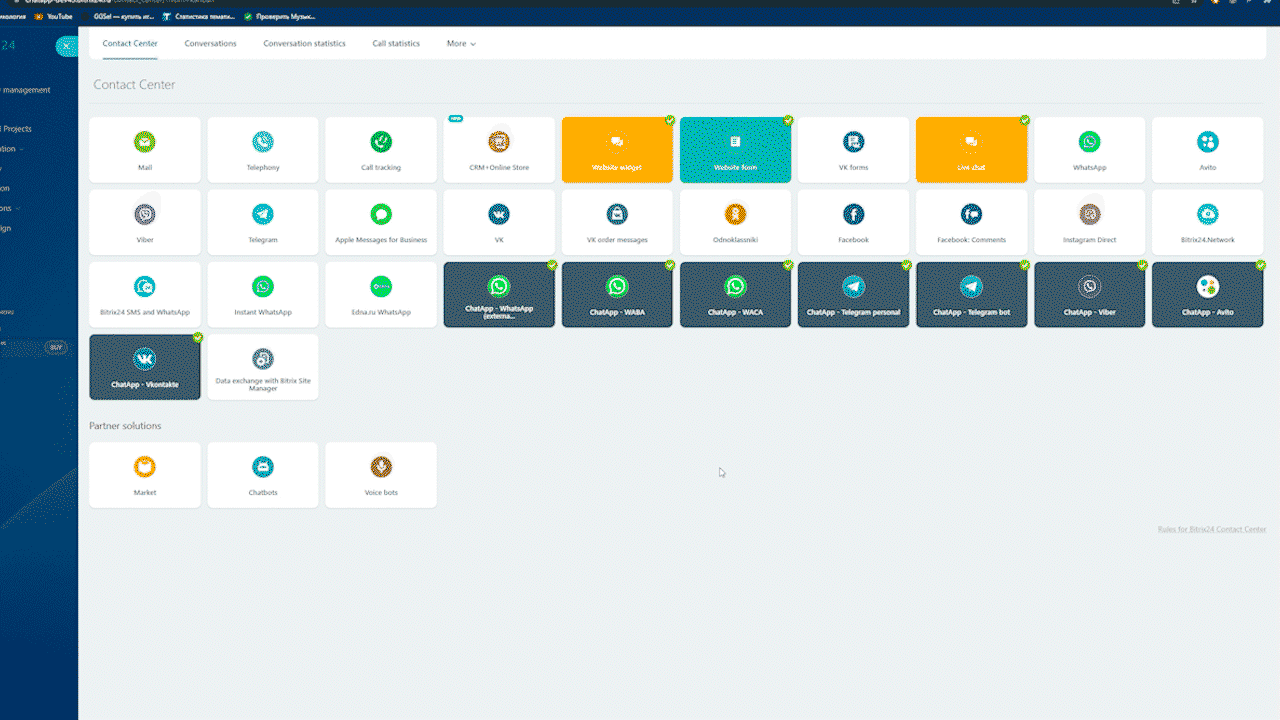Open the Bitrix24.Network tile
The image size is (1280, 720).
point(1207,222)
